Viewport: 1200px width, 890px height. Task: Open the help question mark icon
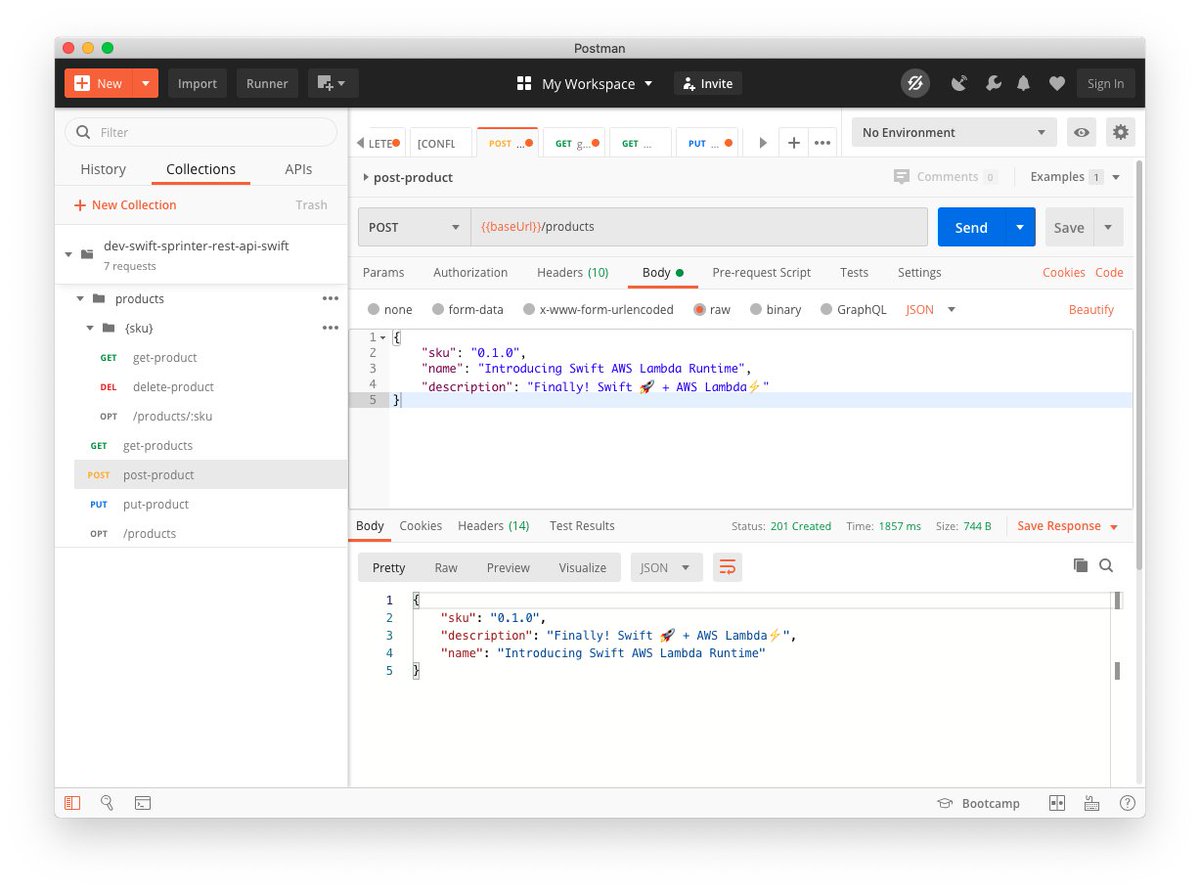(x=1127, y=803)
